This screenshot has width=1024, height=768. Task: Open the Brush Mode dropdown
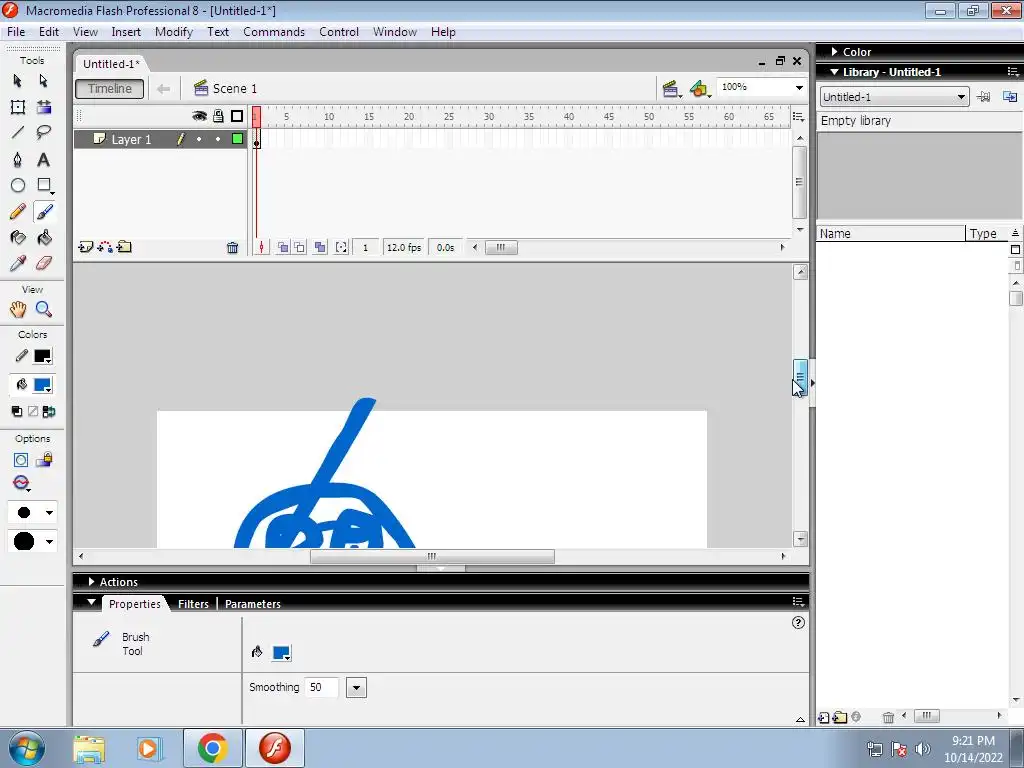click(22, 484)
